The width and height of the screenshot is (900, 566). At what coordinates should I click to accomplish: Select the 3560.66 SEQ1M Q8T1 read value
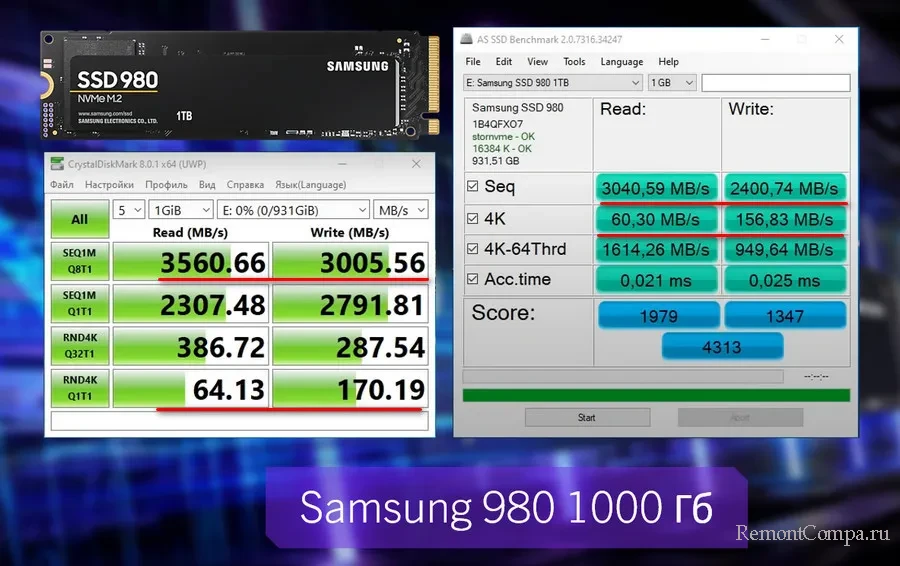(x=191, y=262)
